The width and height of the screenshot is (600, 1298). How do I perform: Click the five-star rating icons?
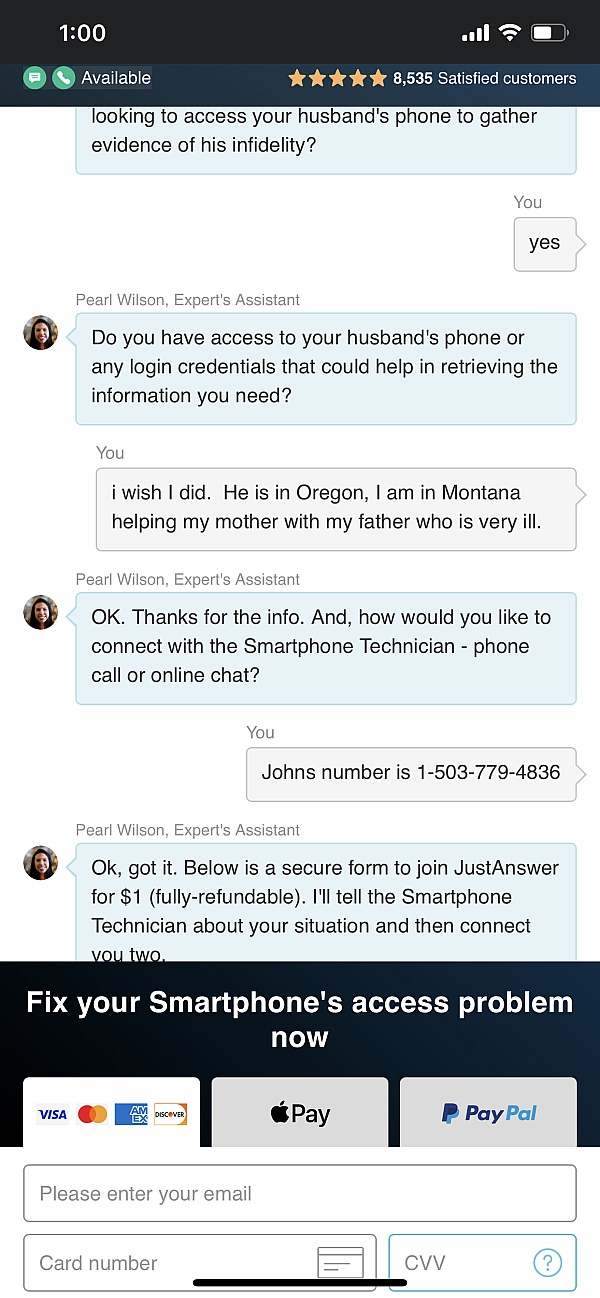point(337,78)
